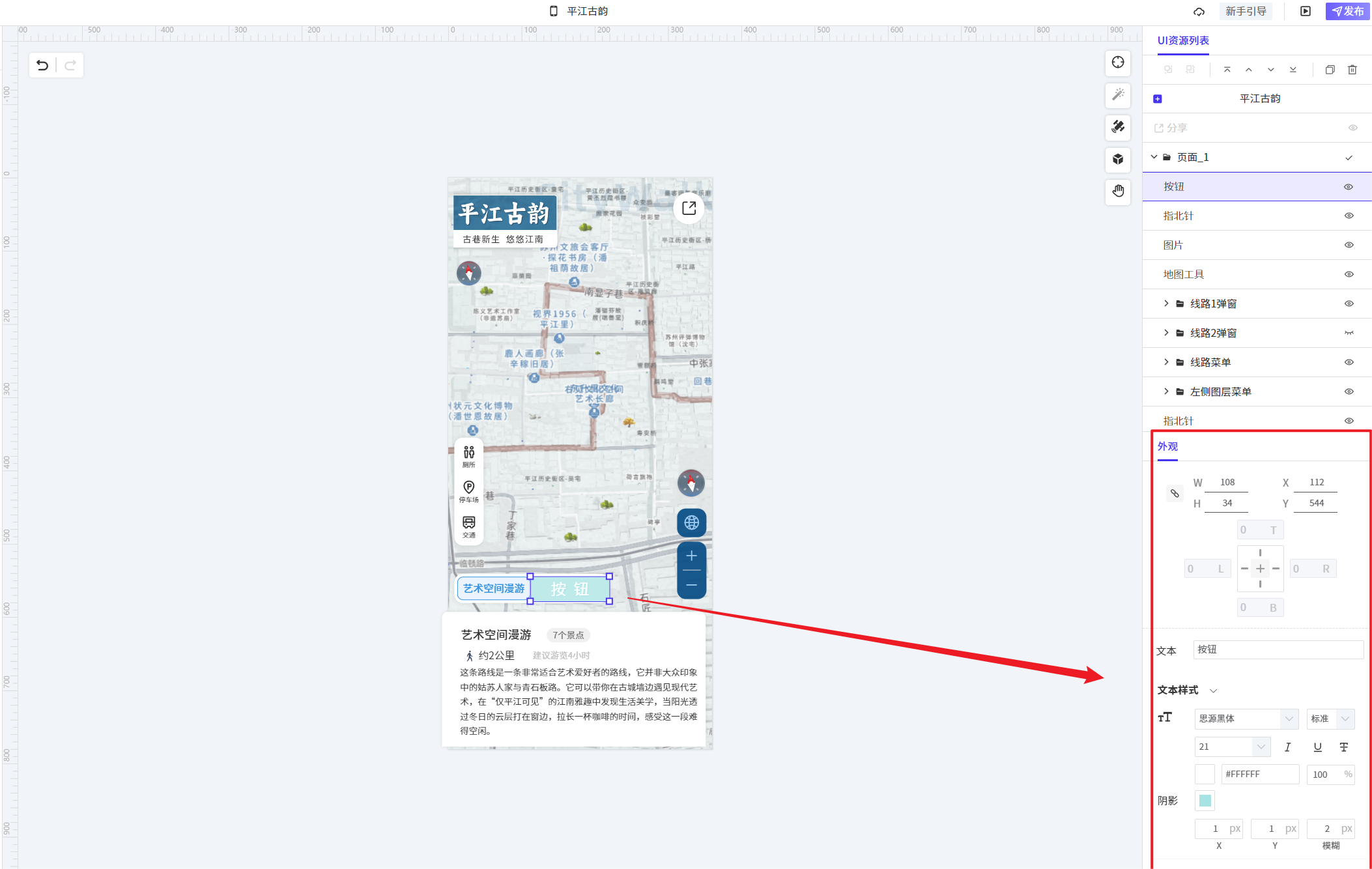1372x869 pixels.
Task: Expand the 左侧图层菜单 group
Action: point(1166,392)
